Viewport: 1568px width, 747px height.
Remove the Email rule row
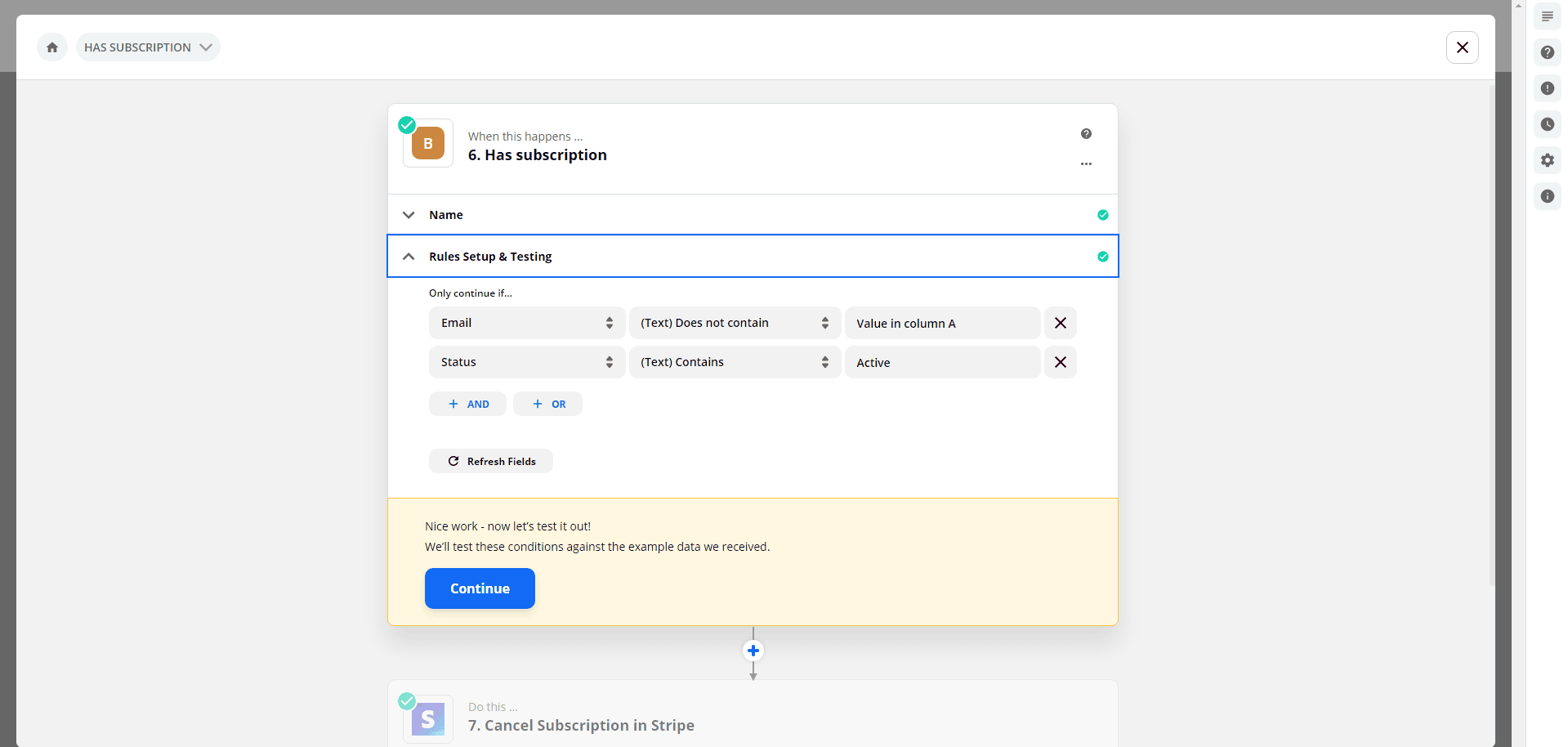1061,323
